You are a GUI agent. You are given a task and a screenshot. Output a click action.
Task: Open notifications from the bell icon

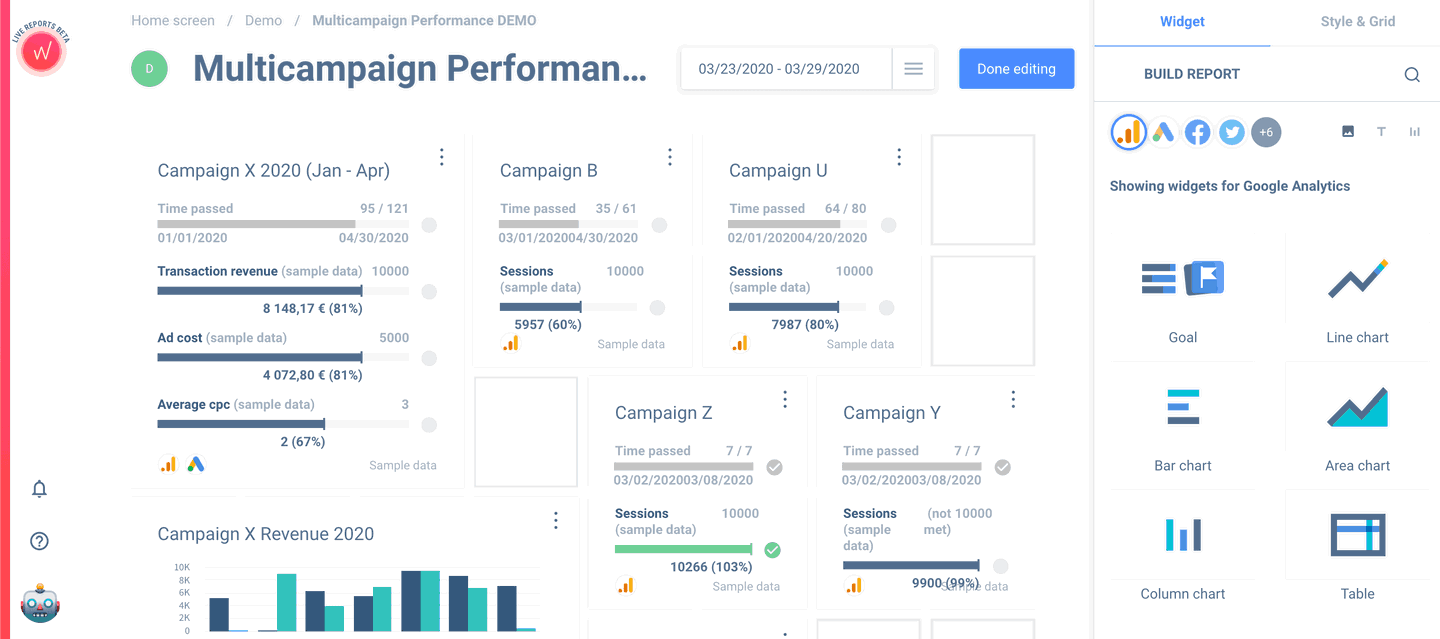tap(39, 488)
